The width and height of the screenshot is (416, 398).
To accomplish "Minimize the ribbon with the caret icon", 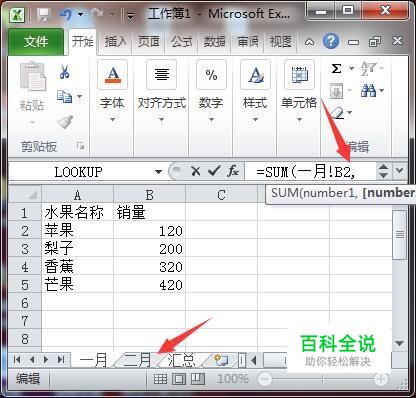I will (309, 42).
